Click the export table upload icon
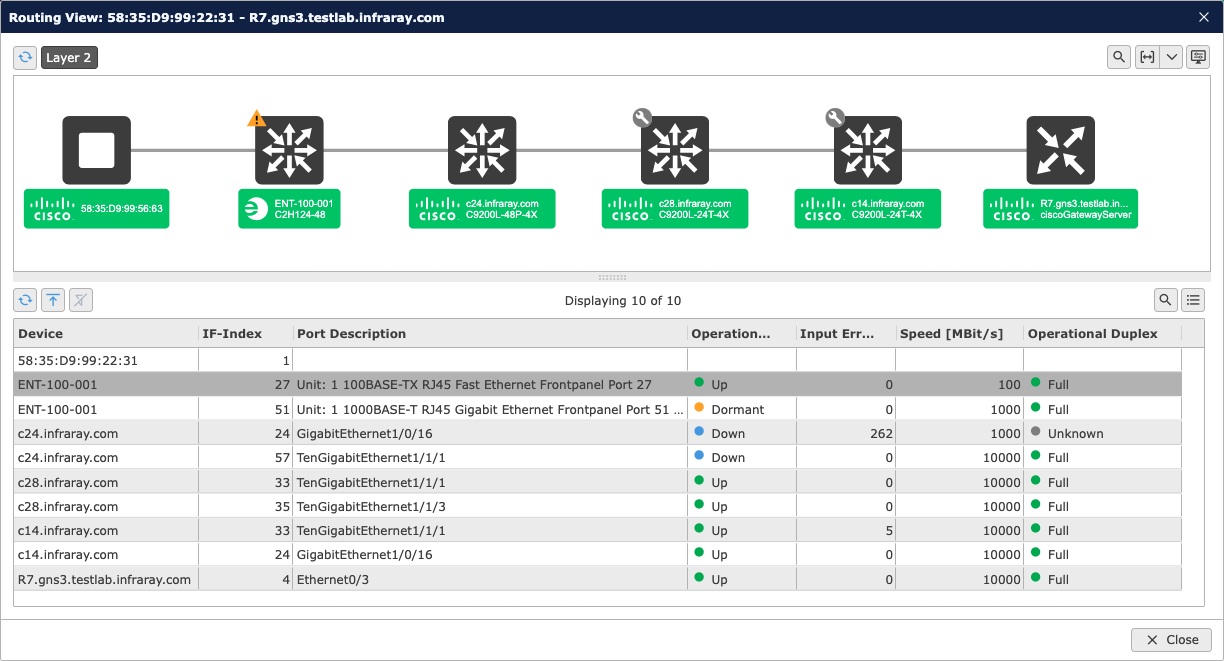Image resolution: width=1224 pixels, height=661 pixels. pyautogui.click(x=53, y=299)
